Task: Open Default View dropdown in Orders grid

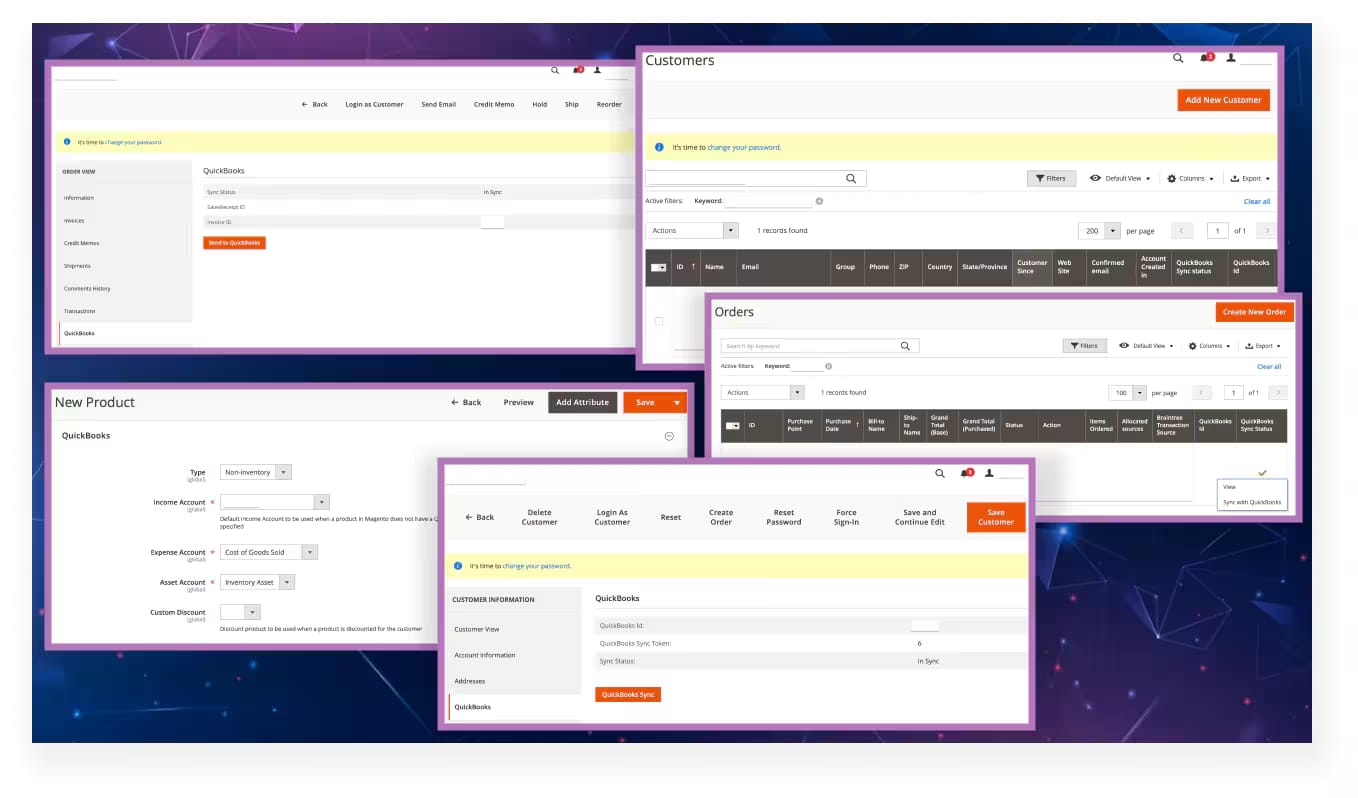Action: pos(1147,346)
